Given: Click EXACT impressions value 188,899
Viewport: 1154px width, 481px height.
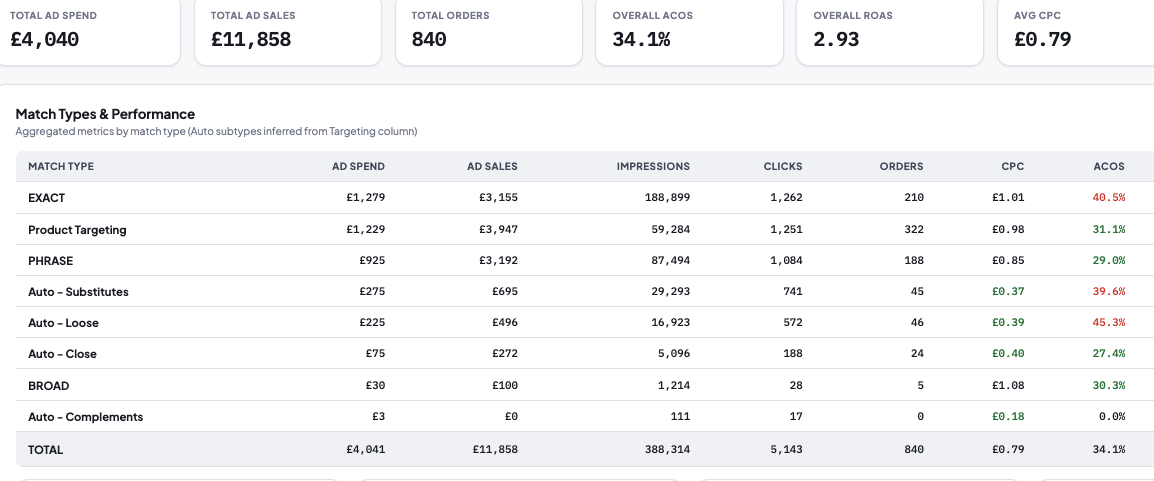Looking at the screenshot, I should point(667,198).
